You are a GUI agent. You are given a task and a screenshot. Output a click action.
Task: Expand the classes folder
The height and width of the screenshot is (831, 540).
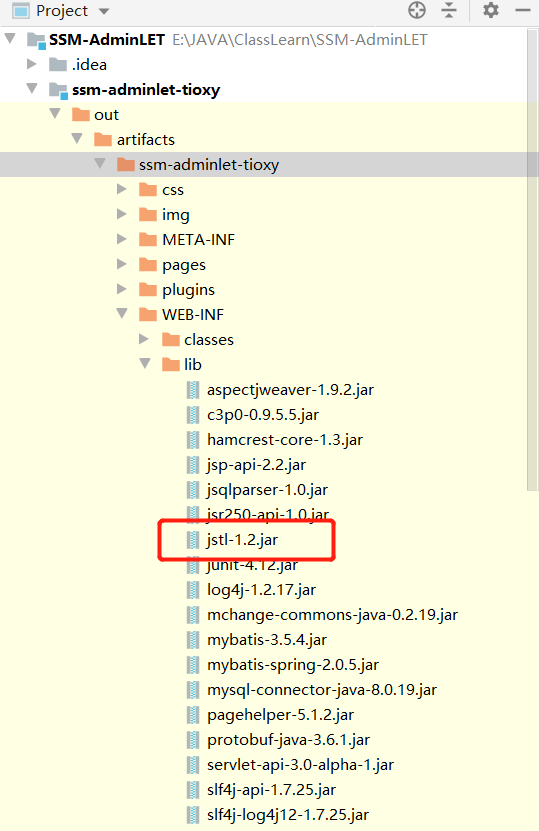coord(144,339)
